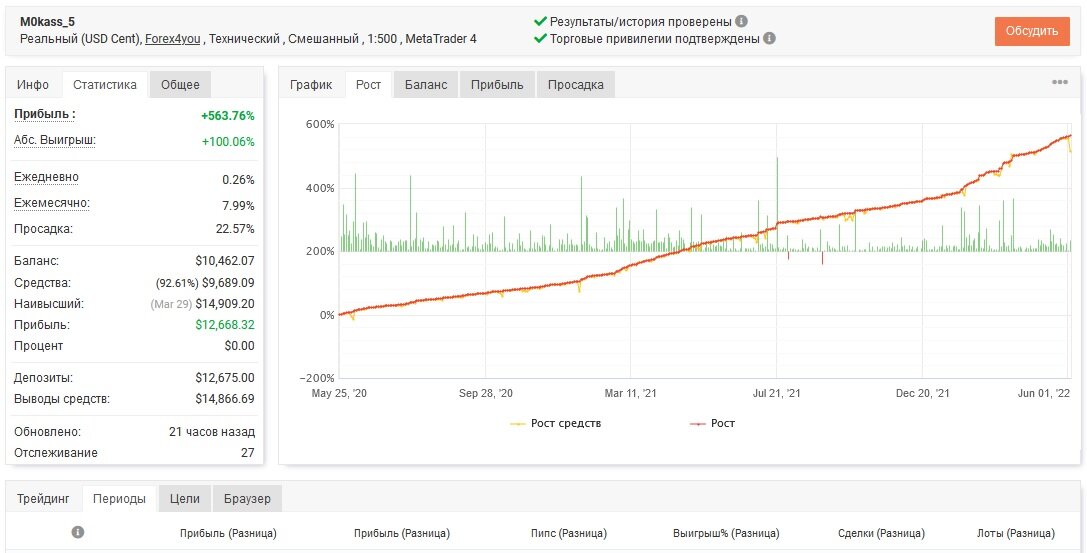Open the Общее tab
The image size is (1087, 553).
point(180,85)
